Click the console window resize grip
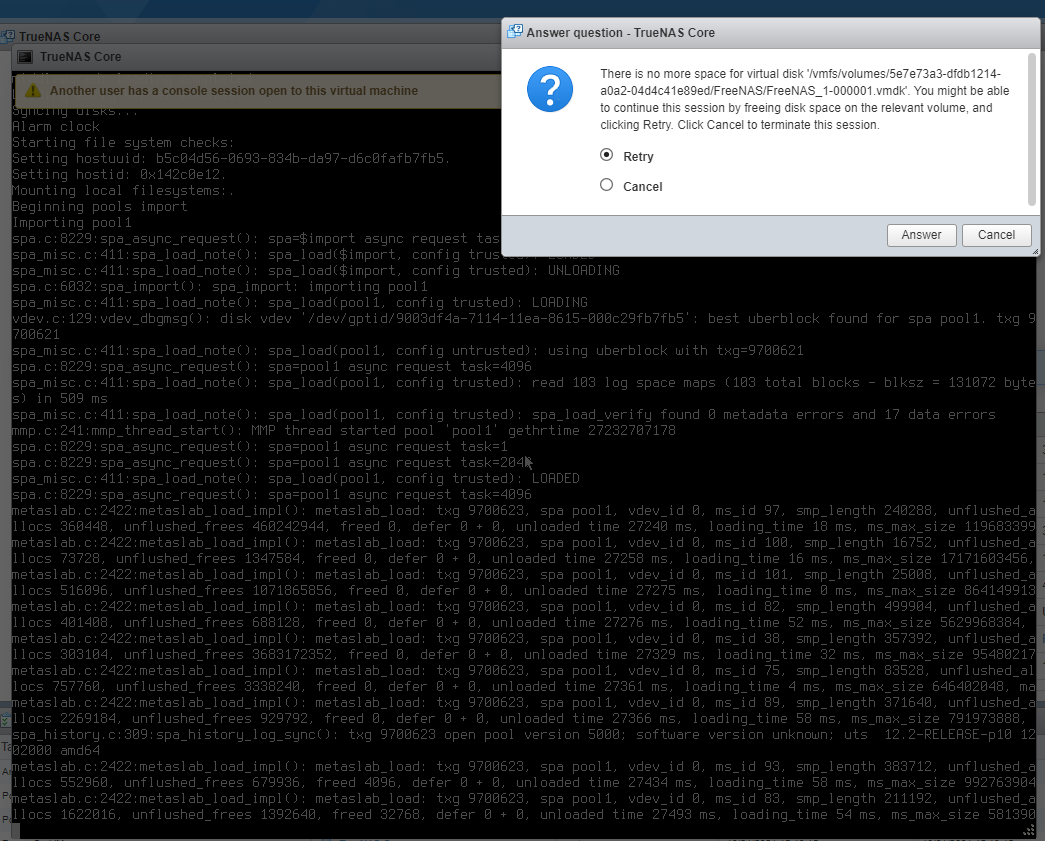This screenshot has height=841, width=1045. 1029,830
